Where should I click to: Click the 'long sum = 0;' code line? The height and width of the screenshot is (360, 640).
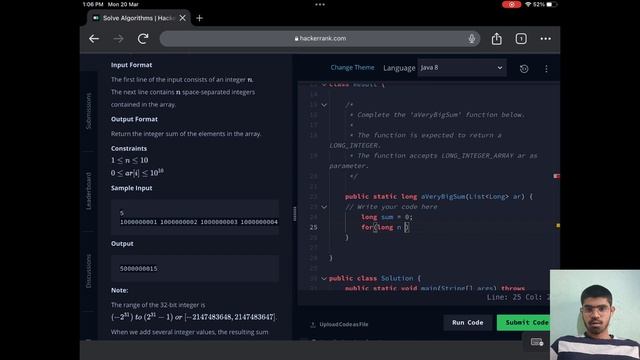coord(387,217)
